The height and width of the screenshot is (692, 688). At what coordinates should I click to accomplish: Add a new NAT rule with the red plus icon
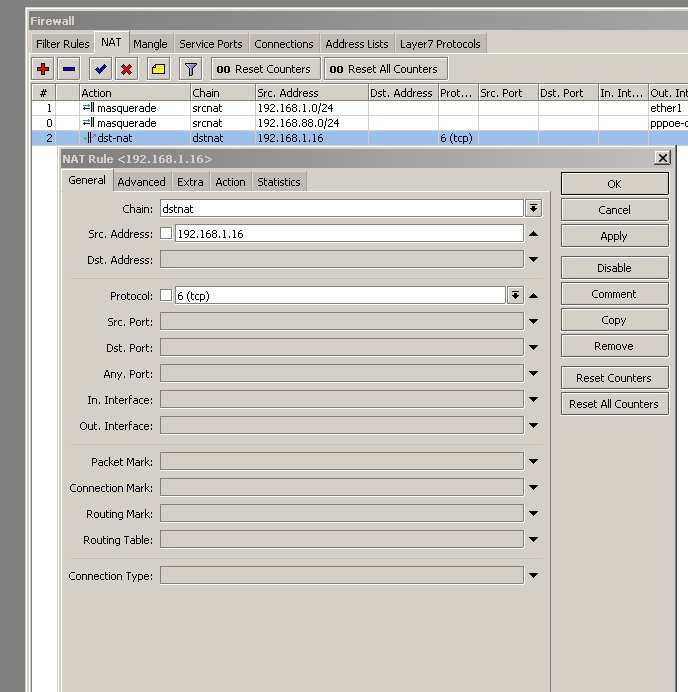click(x=43, y=69)
